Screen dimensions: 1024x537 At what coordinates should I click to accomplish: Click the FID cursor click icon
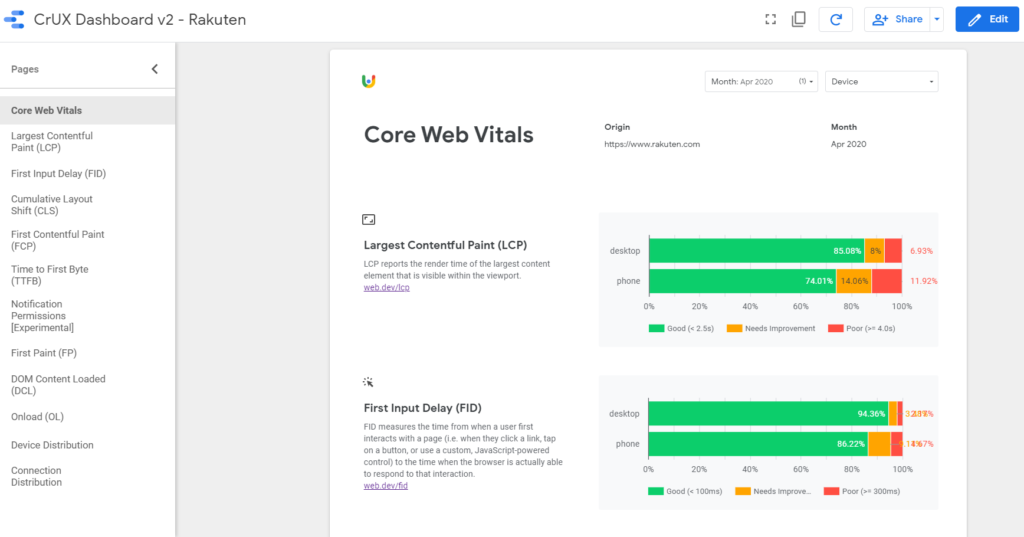[368, 382]
